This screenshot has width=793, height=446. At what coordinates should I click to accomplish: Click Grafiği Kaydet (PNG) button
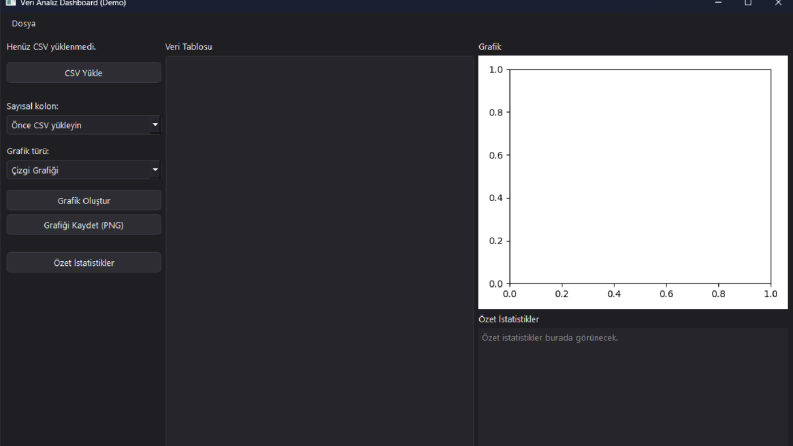83,225
